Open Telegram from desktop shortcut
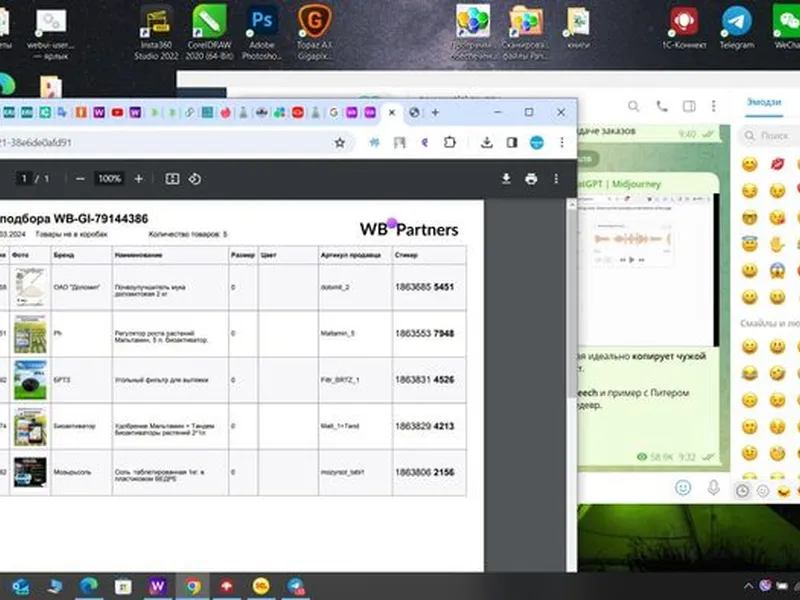800x600 pixels. tap(737, 25)
